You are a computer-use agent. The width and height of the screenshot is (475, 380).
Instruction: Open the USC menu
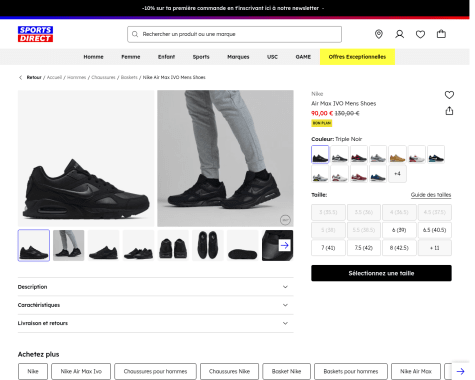(x=272, y=57)
